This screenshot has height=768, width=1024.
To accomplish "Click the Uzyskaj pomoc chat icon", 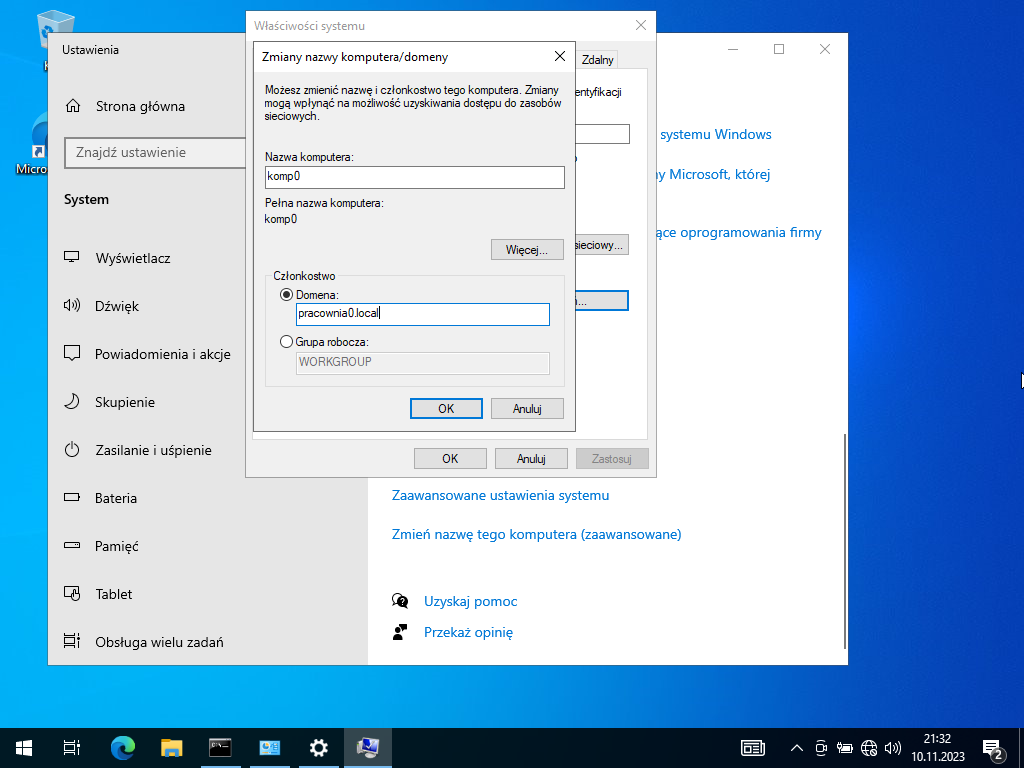I will point(400,601).
